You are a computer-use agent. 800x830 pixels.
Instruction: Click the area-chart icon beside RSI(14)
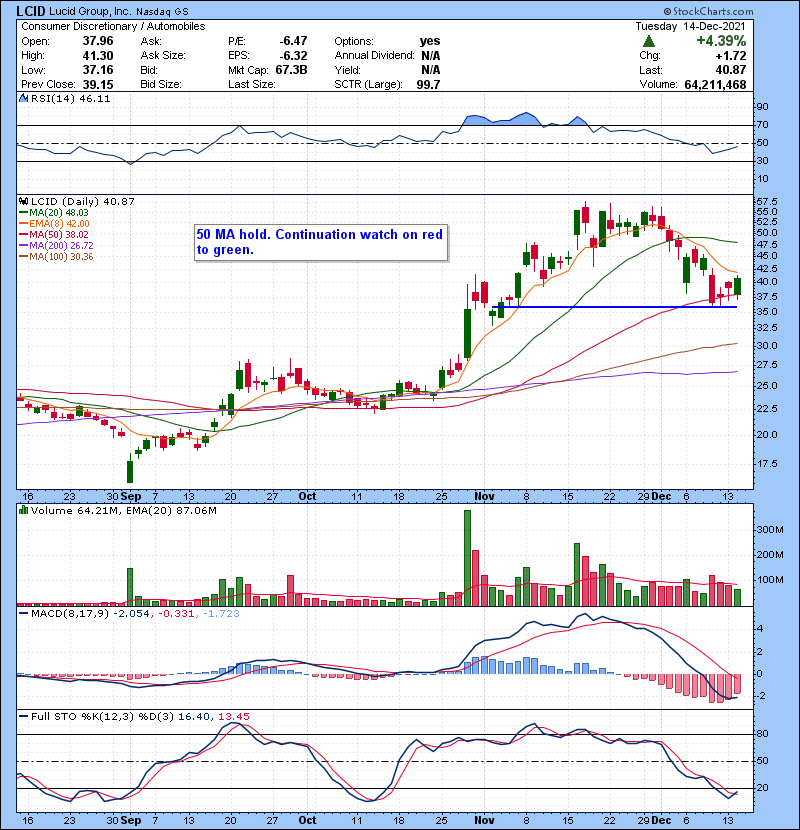click(23, 98)
